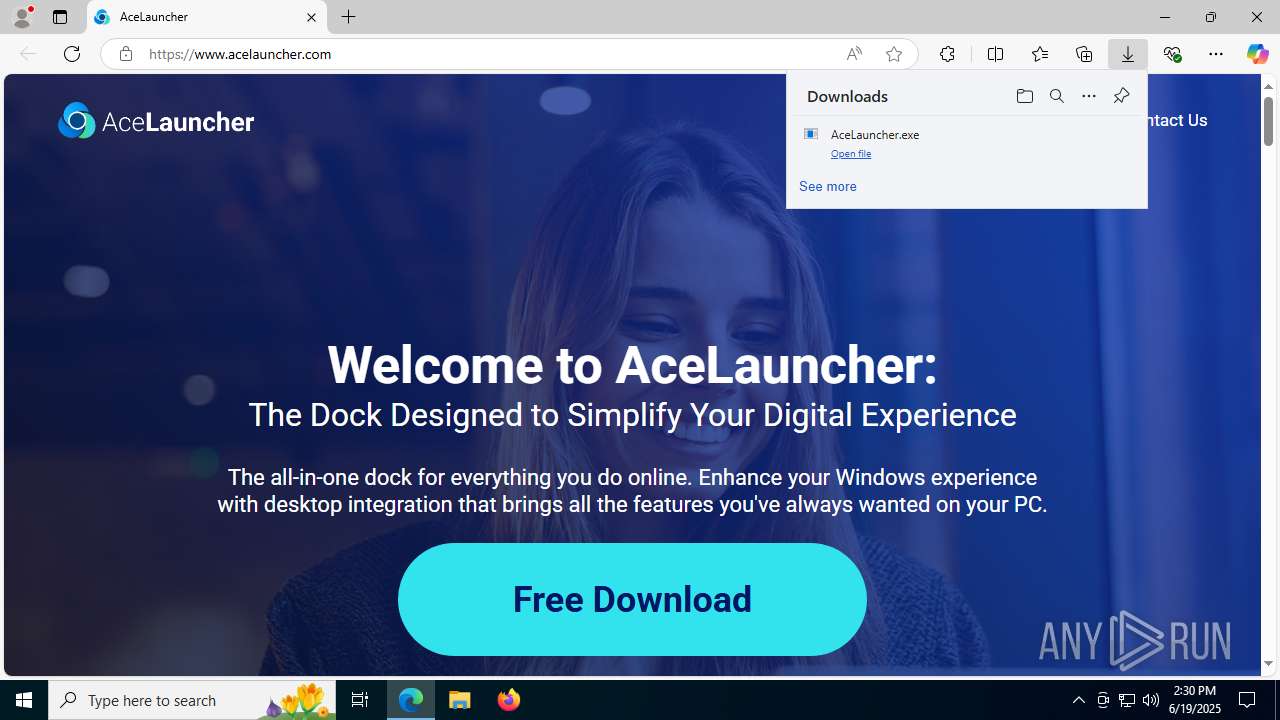Open the Action Center notifications icon
This screenshot has width=1280, height=720.
[1247, 700]
